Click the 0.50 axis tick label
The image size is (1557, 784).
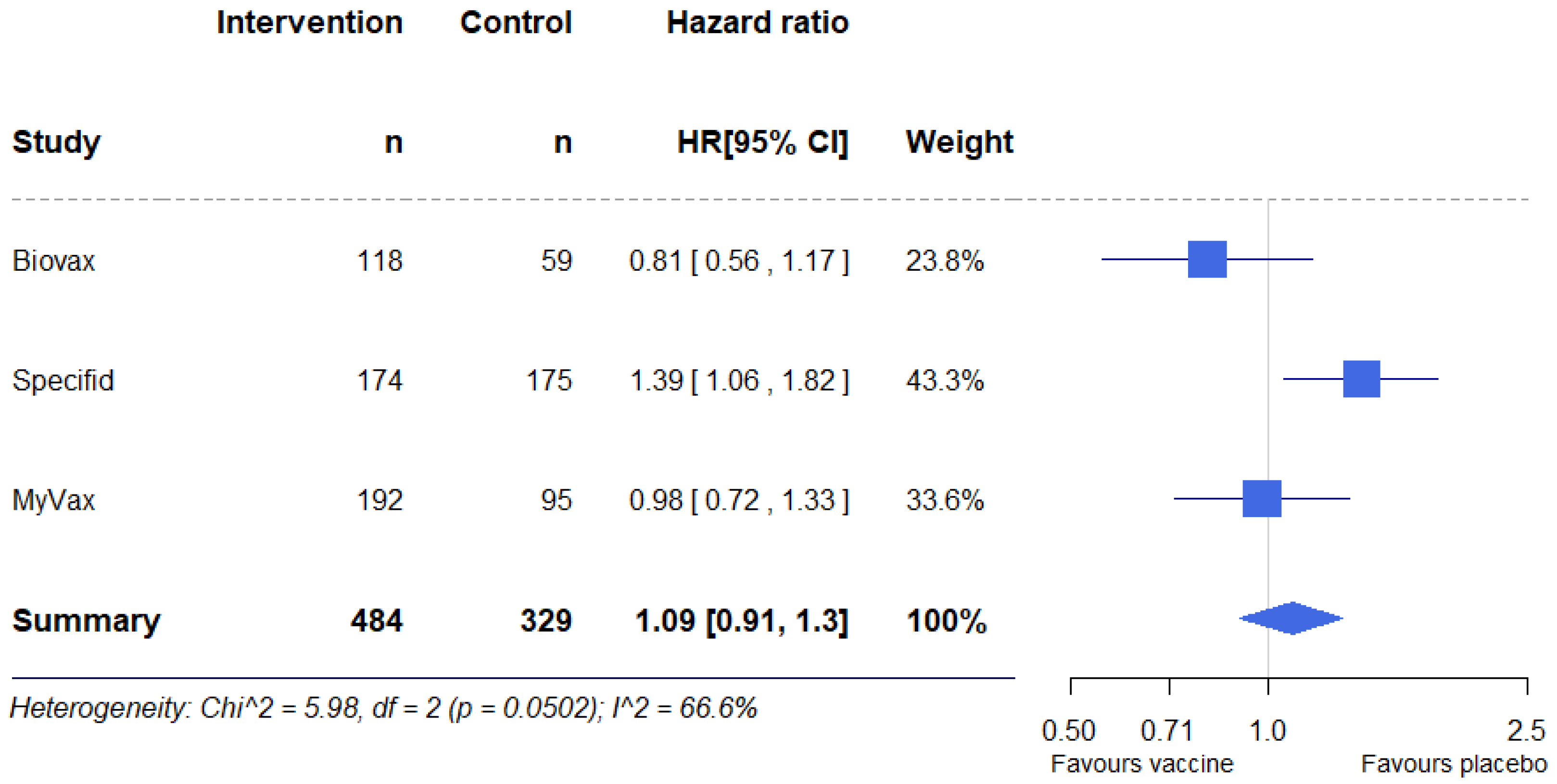1069,731
